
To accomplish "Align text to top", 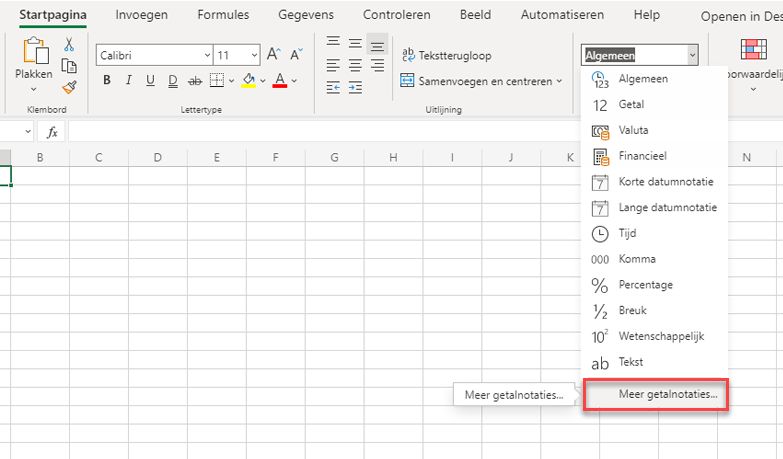I will pos(333,41).
